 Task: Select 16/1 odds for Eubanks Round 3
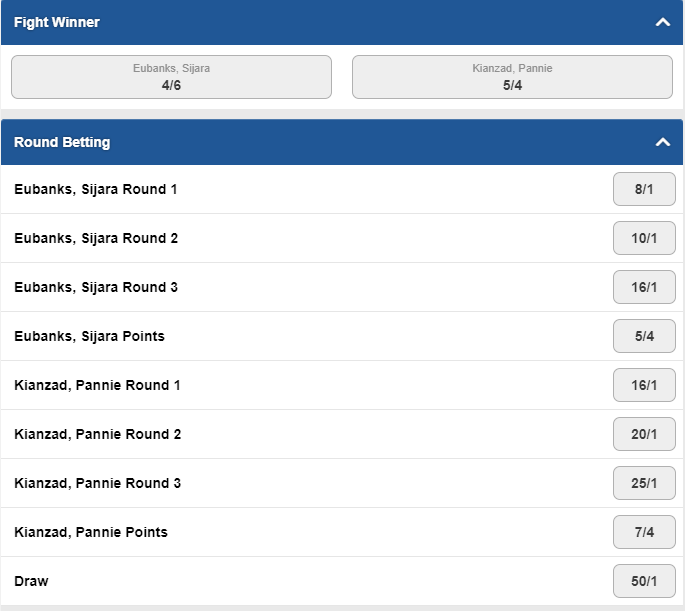(644, 287)
